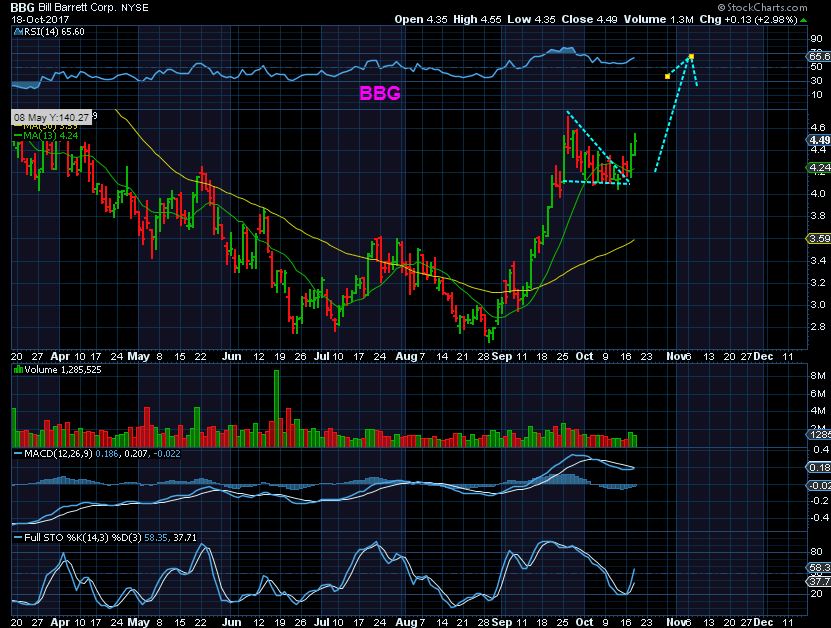Click the tallest green volume bar in June
This screenshot has height=628, width=831.
pos(276,408)
